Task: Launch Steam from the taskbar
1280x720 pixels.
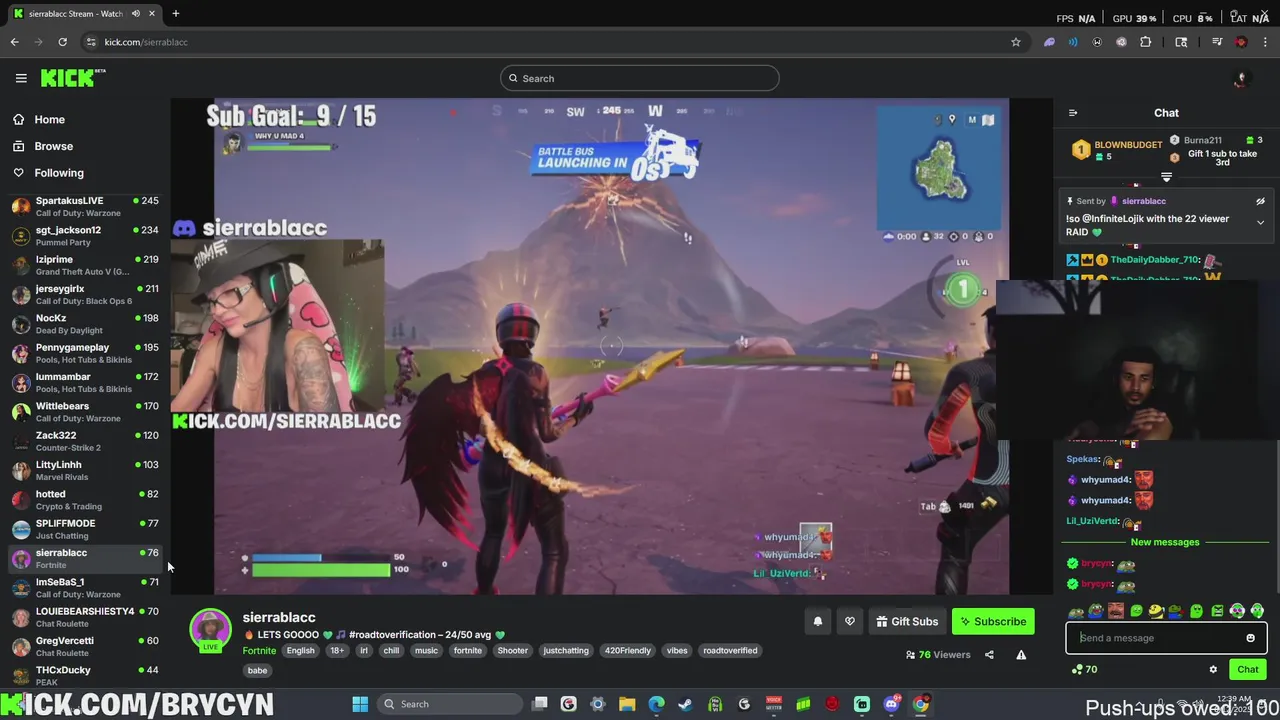Action: click(686, 704)
